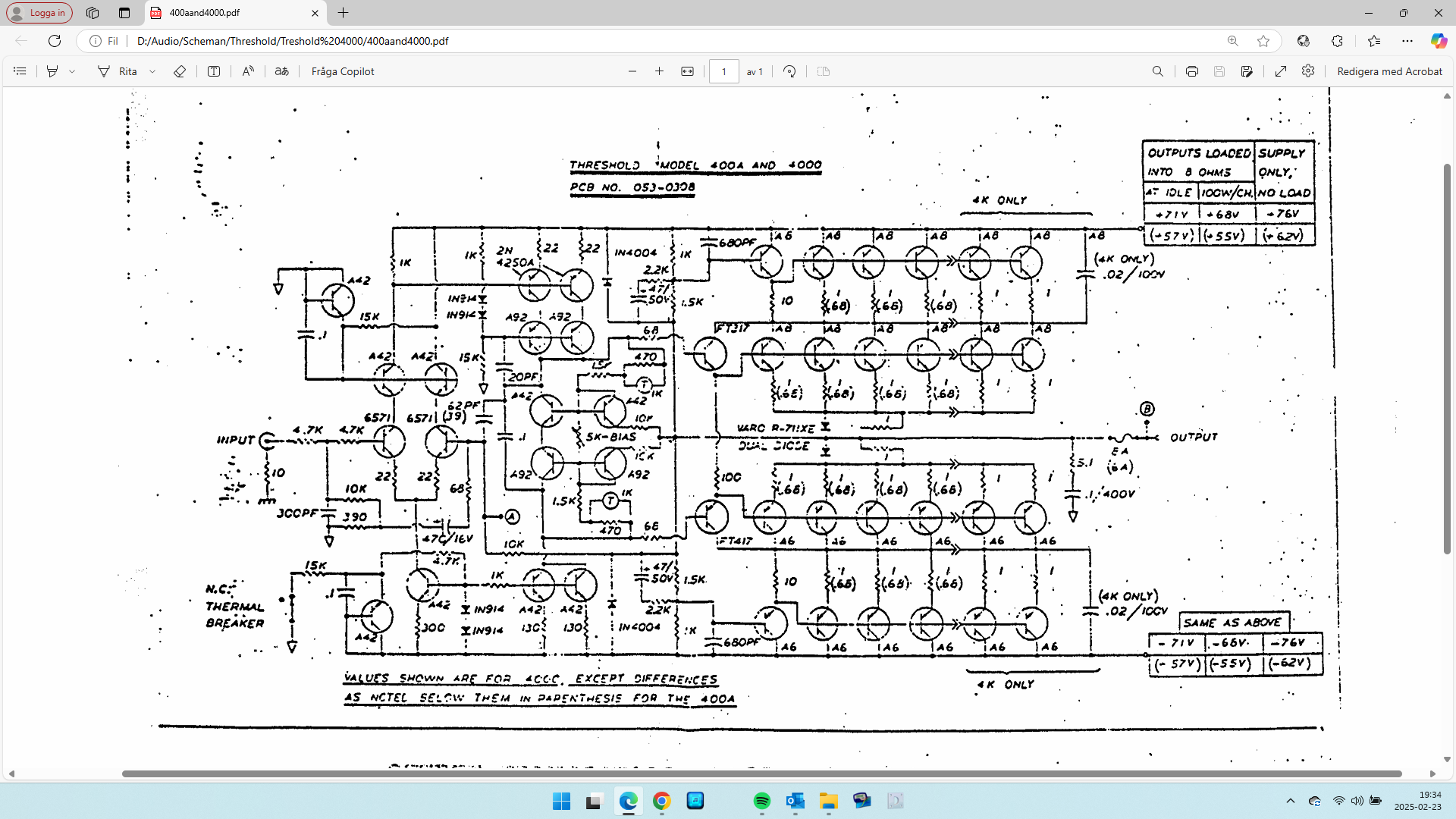Open the tab actions menu
Screen dimensions: 1456x819
tap(124, 13)
